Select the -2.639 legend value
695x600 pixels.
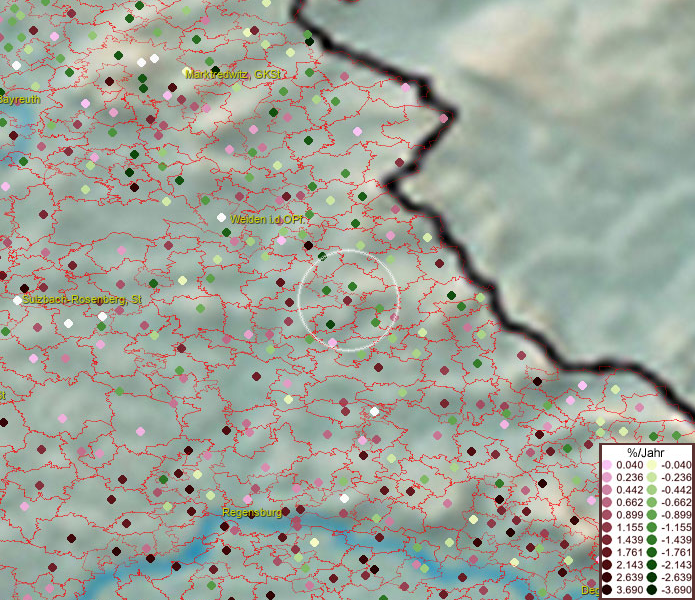point(676,577)
